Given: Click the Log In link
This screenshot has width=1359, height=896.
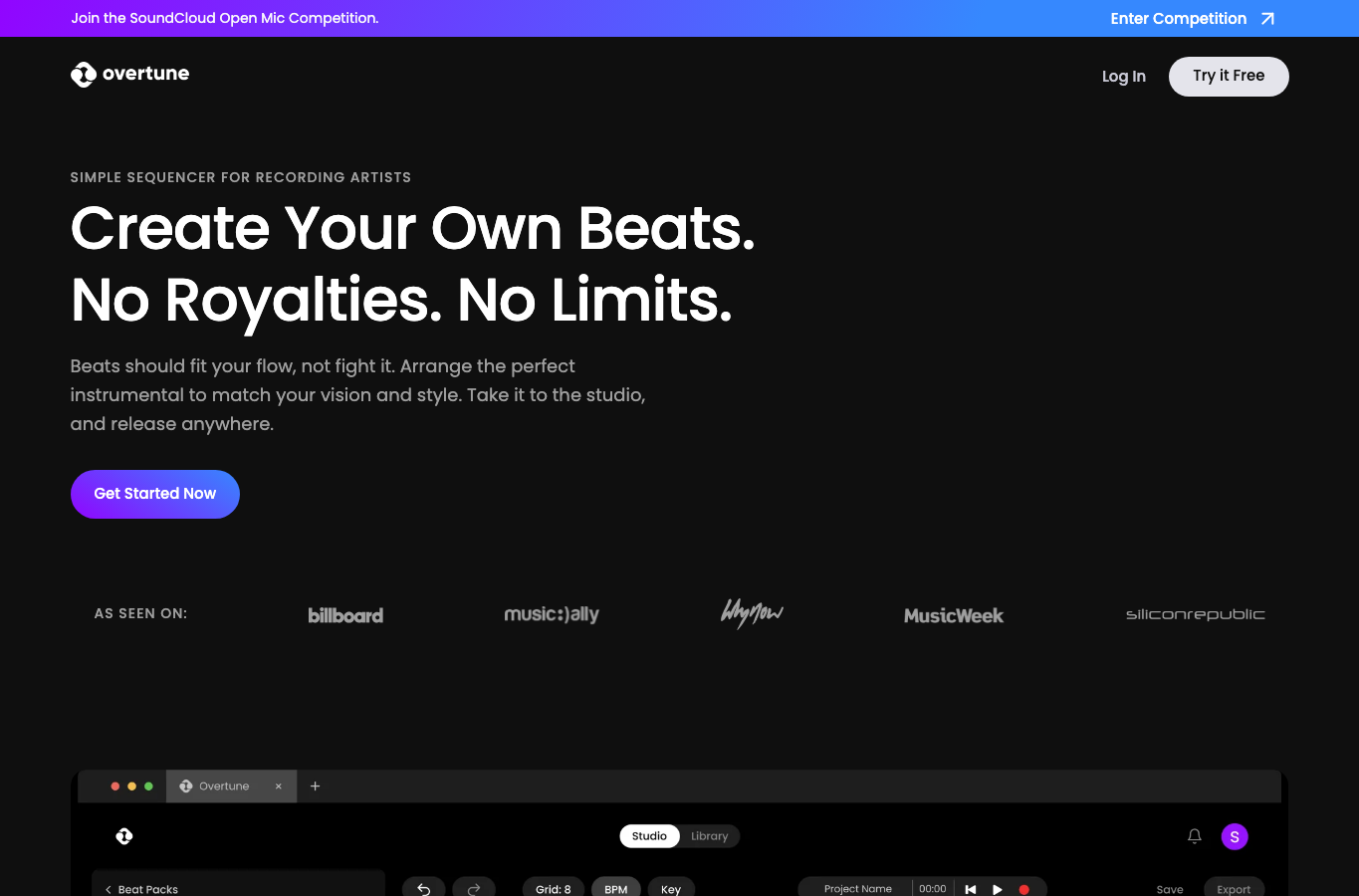Looking at the screenshot, I should pyautogui.click(x=1124, y=77).
